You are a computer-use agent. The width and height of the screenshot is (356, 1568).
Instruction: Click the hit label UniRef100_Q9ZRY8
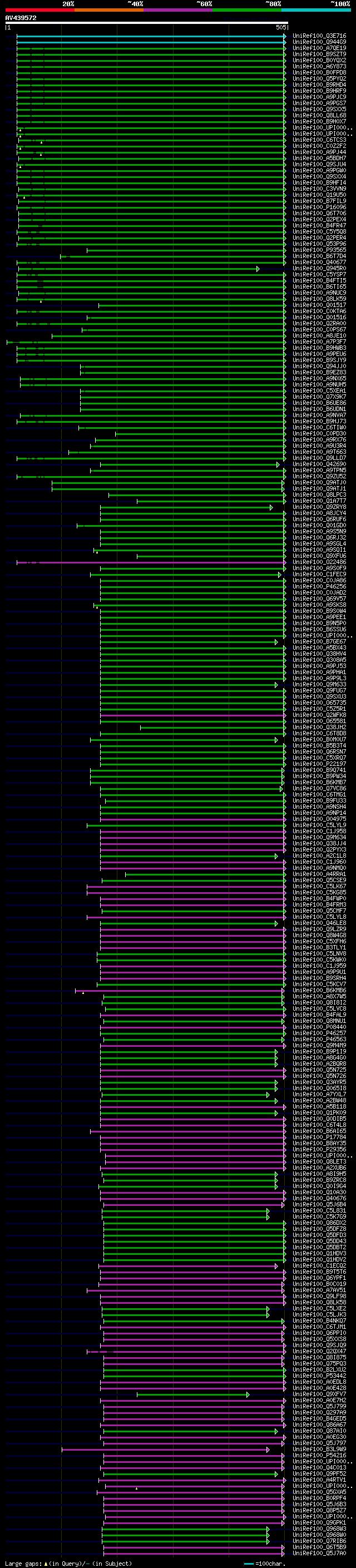tap(319, 507)
